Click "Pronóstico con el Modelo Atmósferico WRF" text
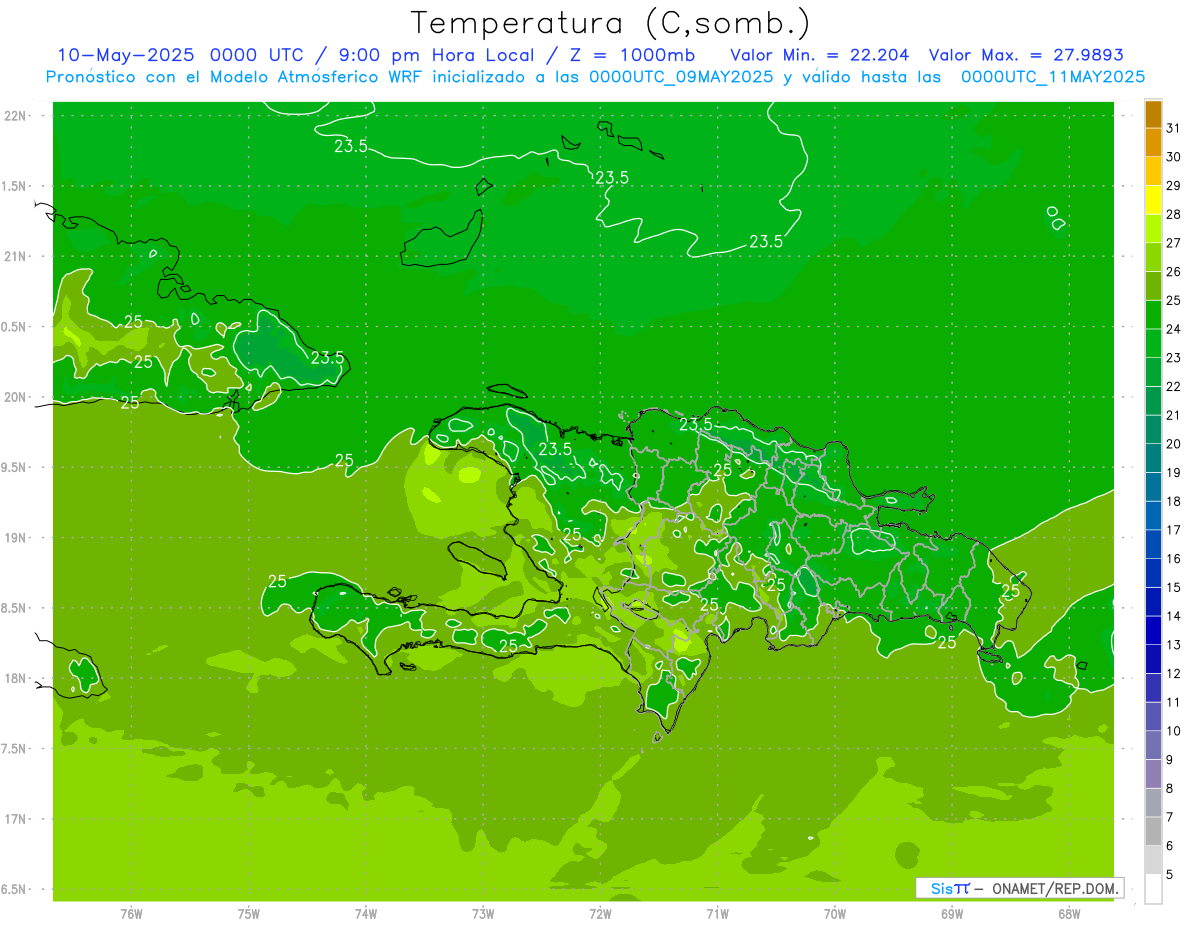Image resolution: width=1200 pixels, height=927 pixels. click(236, 77)
